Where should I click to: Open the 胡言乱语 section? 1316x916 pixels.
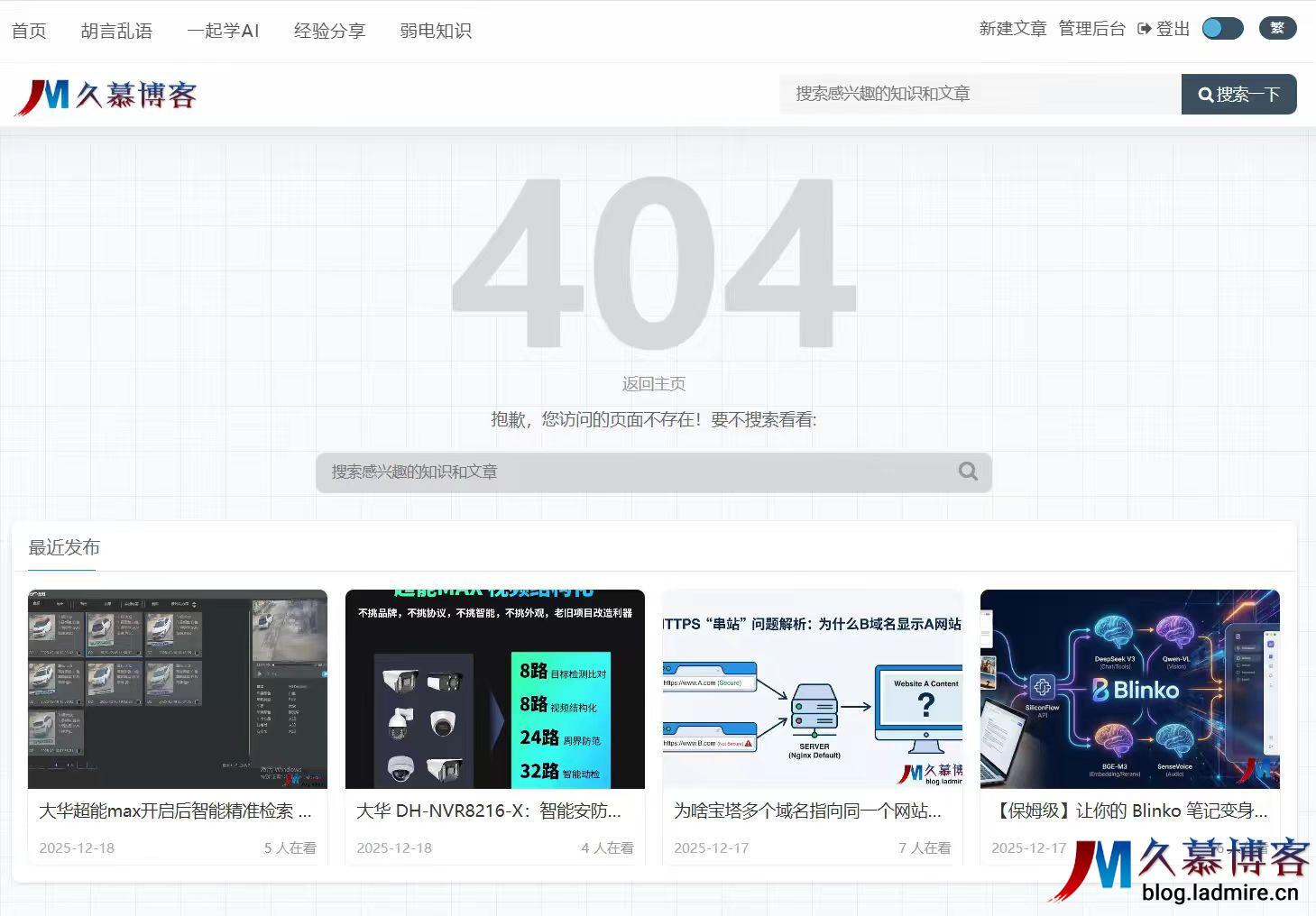click(116, 31)
